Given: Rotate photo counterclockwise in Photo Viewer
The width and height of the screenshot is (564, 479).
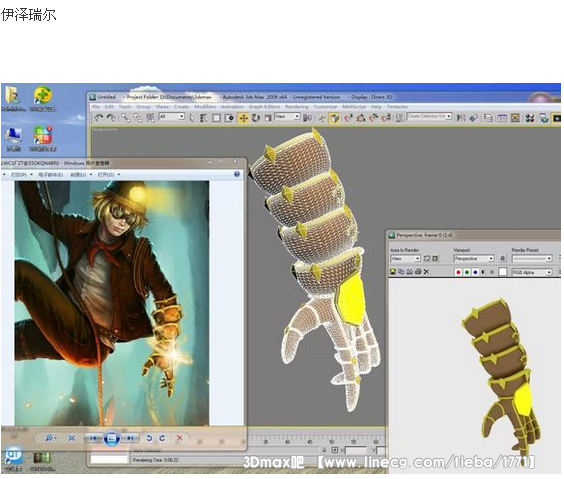Looking at the screenshot, I should (149, 438).
